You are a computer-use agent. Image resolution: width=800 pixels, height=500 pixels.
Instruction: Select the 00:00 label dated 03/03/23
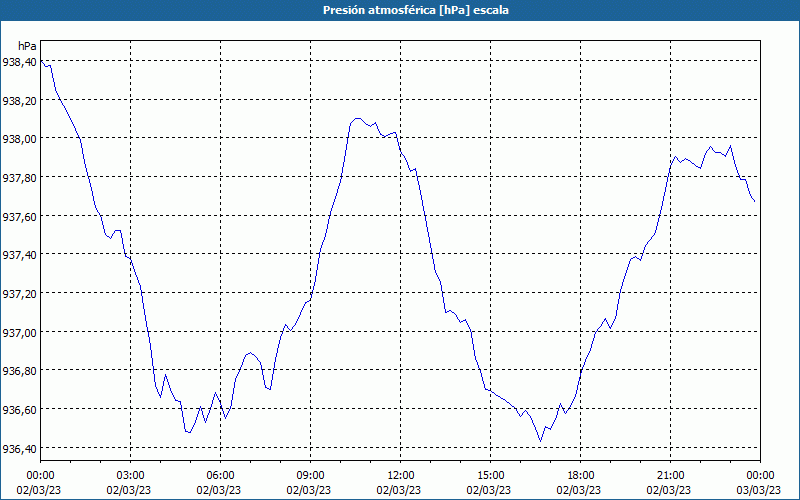pos(760,476)
